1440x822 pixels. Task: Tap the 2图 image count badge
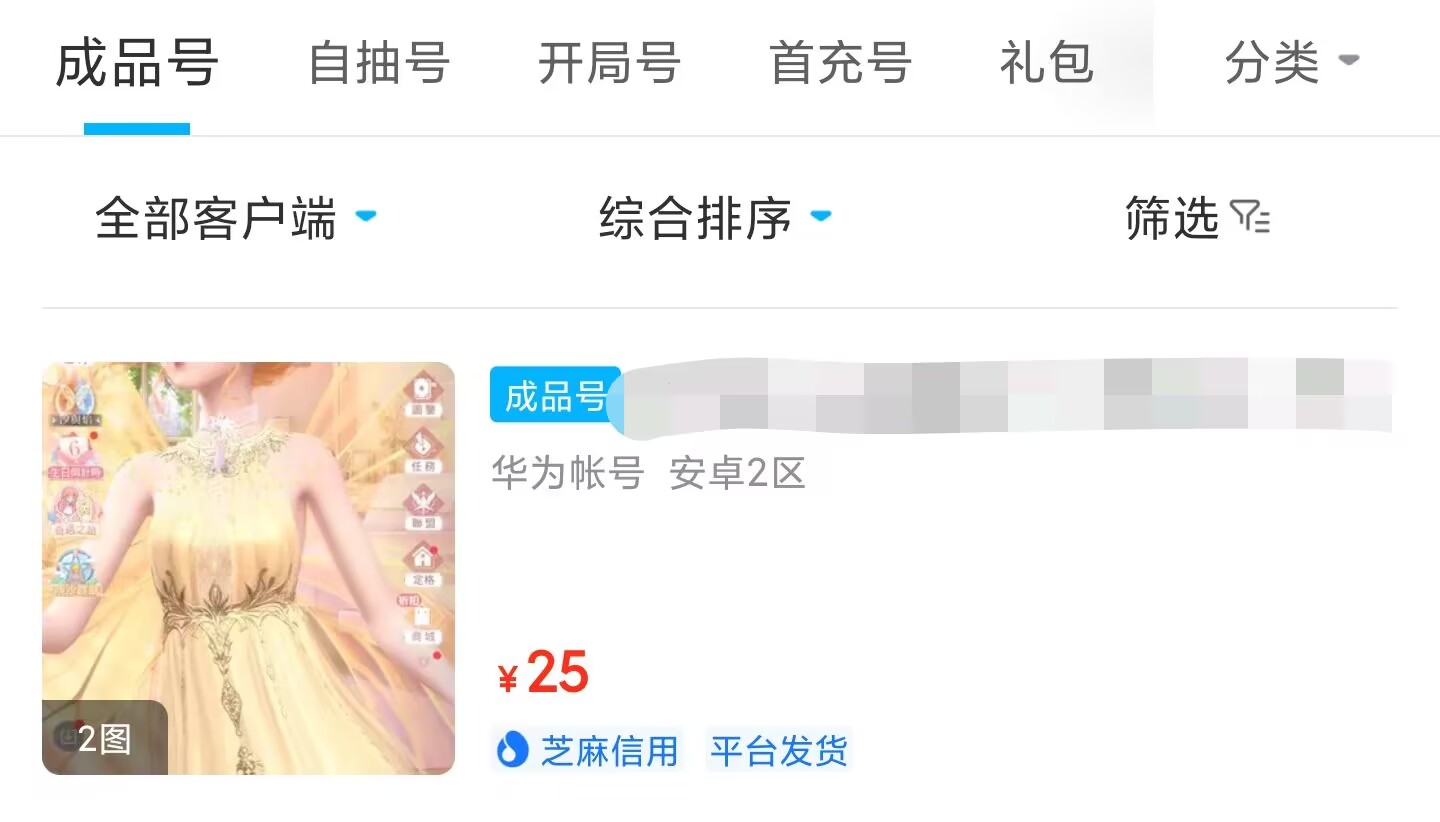coord(104,738)
